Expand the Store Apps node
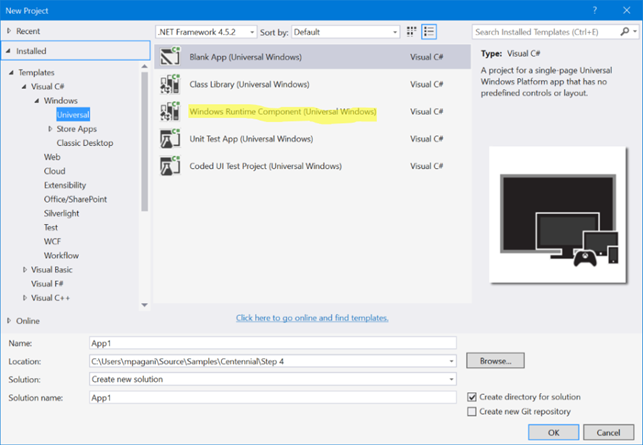 click(50, 129)
